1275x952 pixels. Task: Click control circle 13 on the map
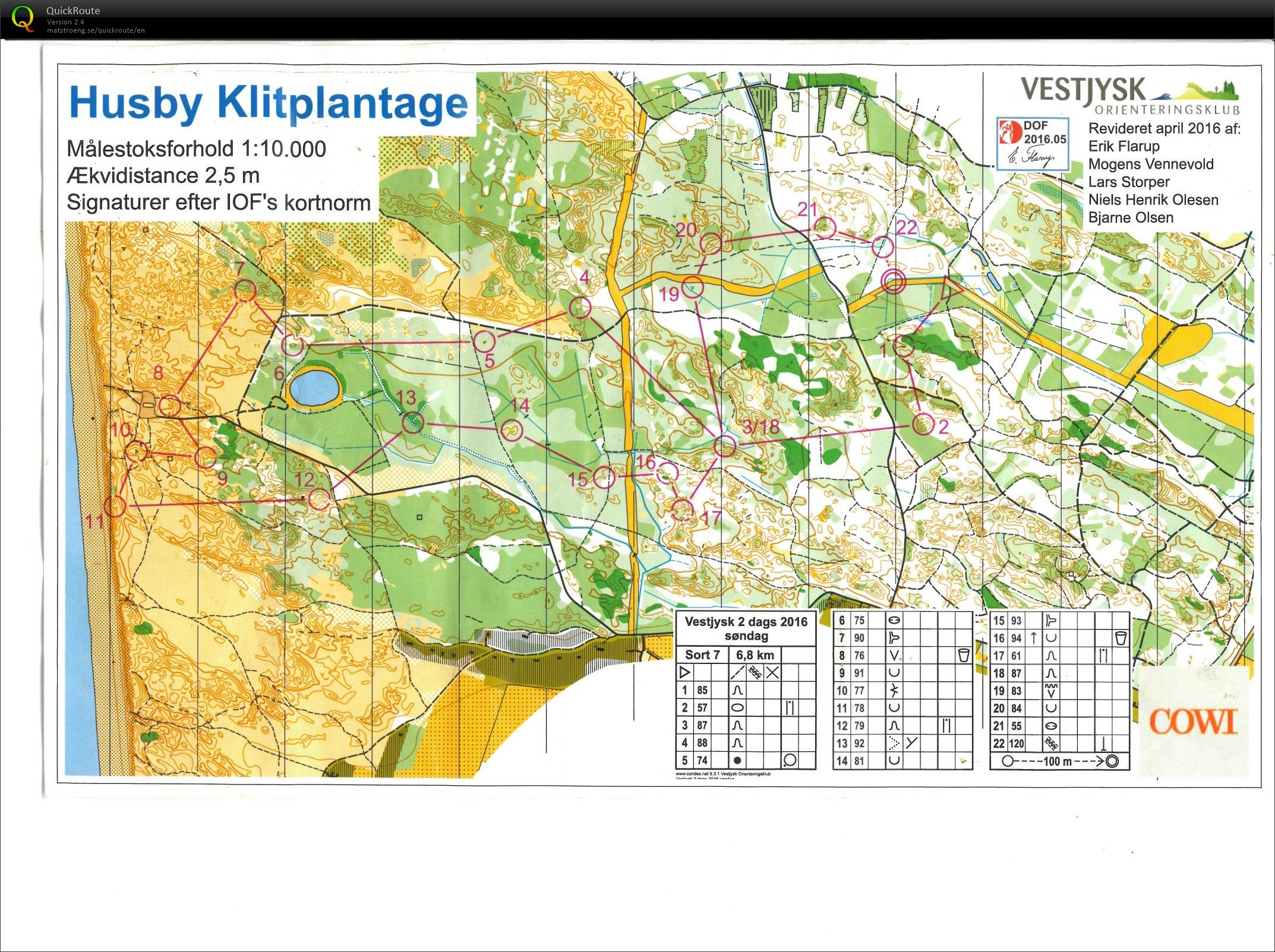[413, 423]
